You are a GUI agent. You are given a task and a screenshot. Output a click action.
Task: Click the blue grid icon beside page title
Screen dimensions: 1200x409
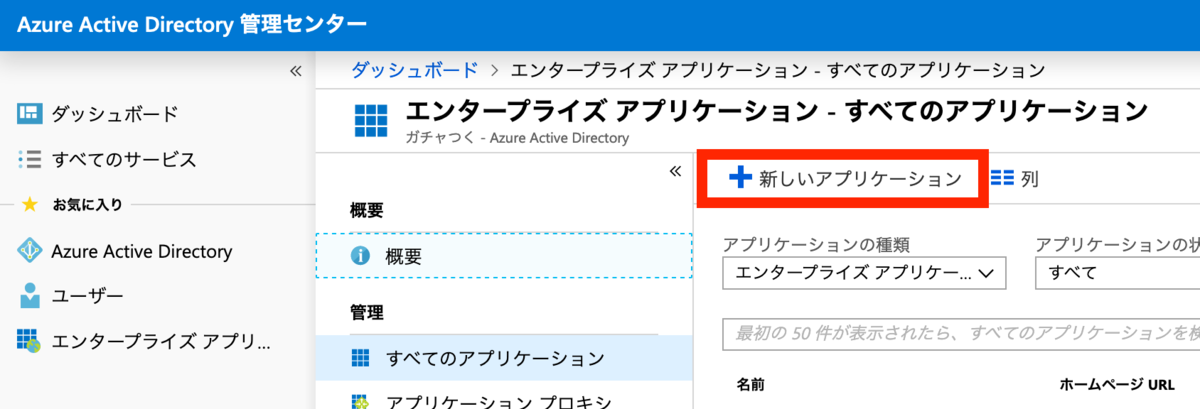(x=371, y=120)
